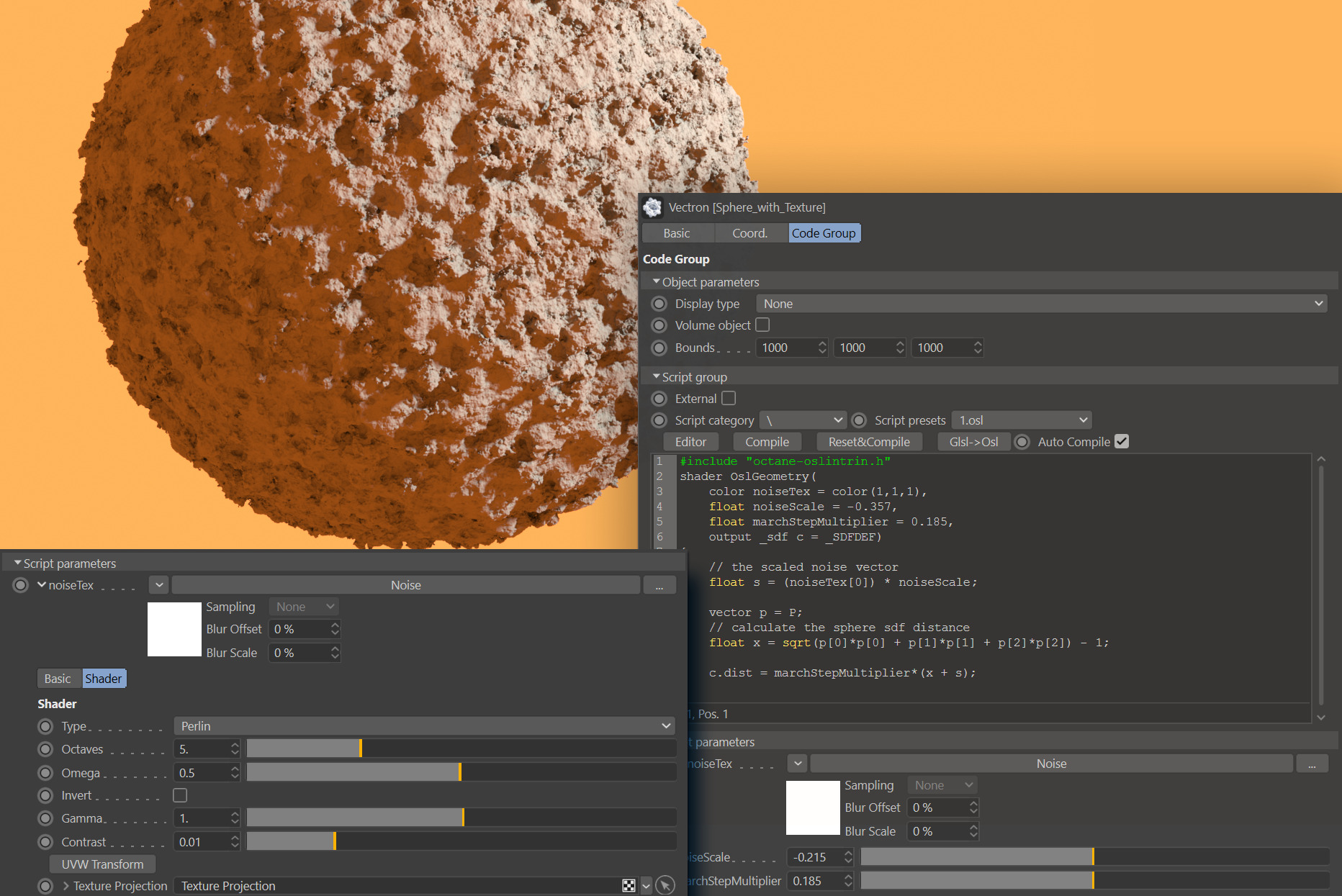The width and height of the screenshot is (1342, 896).
Task: Enable the Volume object checkbox
Action: (x=762, y=325)
